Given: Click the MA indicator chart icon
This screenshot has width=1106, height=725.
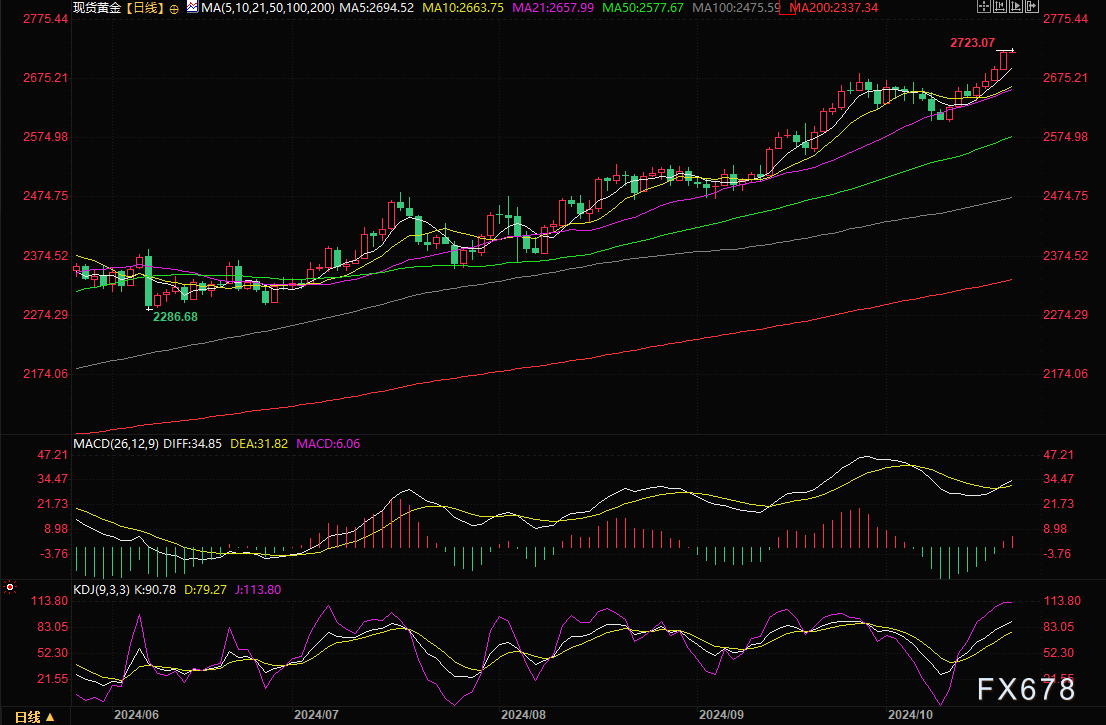Looking at the screenshot, I should coord(192,8).
